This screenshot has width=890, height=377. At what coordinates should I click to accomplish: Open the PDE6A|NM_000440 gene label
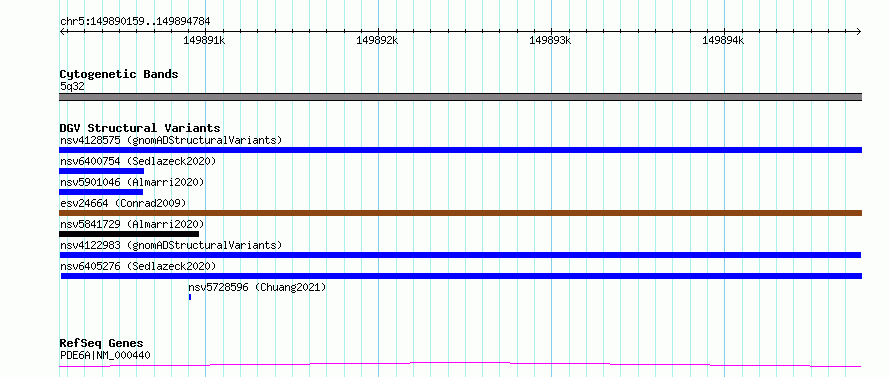point(105,356)
